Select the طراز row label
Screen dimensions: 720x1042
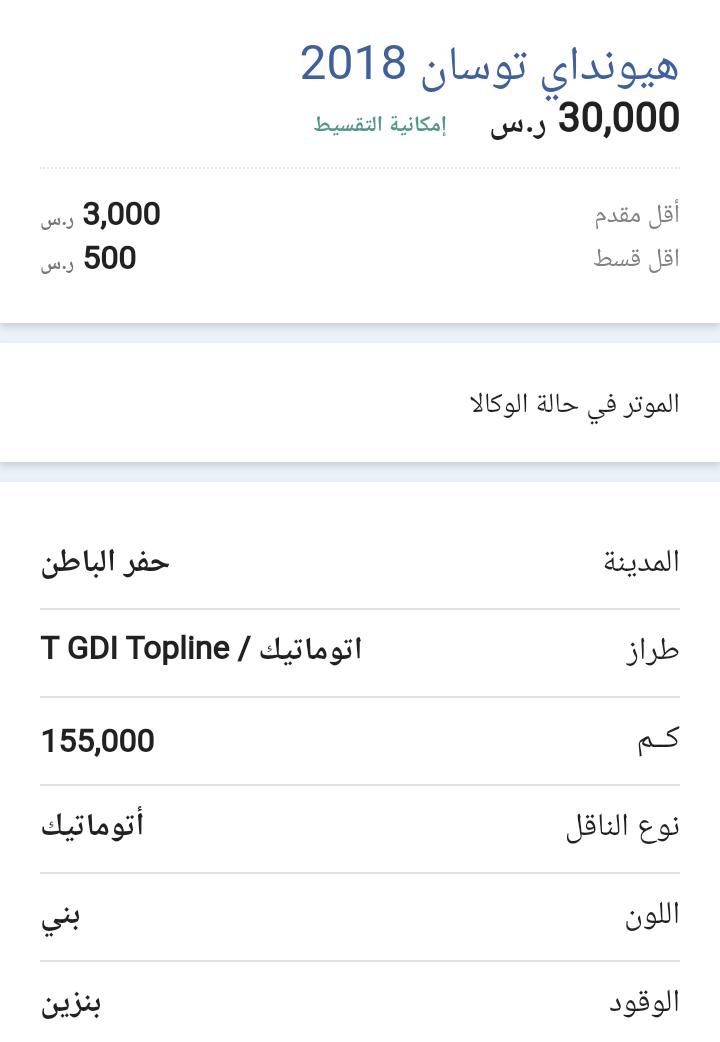652,649
